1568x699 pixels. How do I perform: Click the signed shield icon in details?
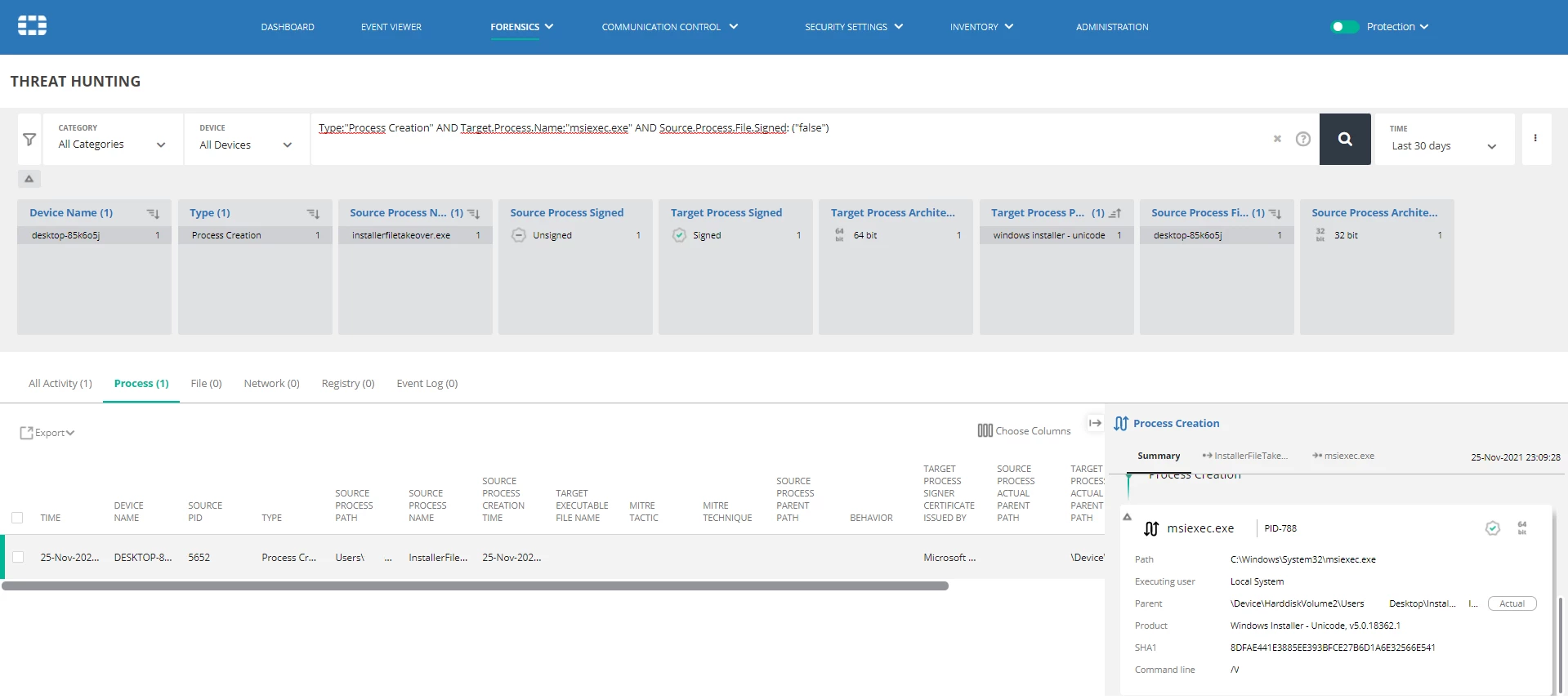click(x=1493, y=528)
